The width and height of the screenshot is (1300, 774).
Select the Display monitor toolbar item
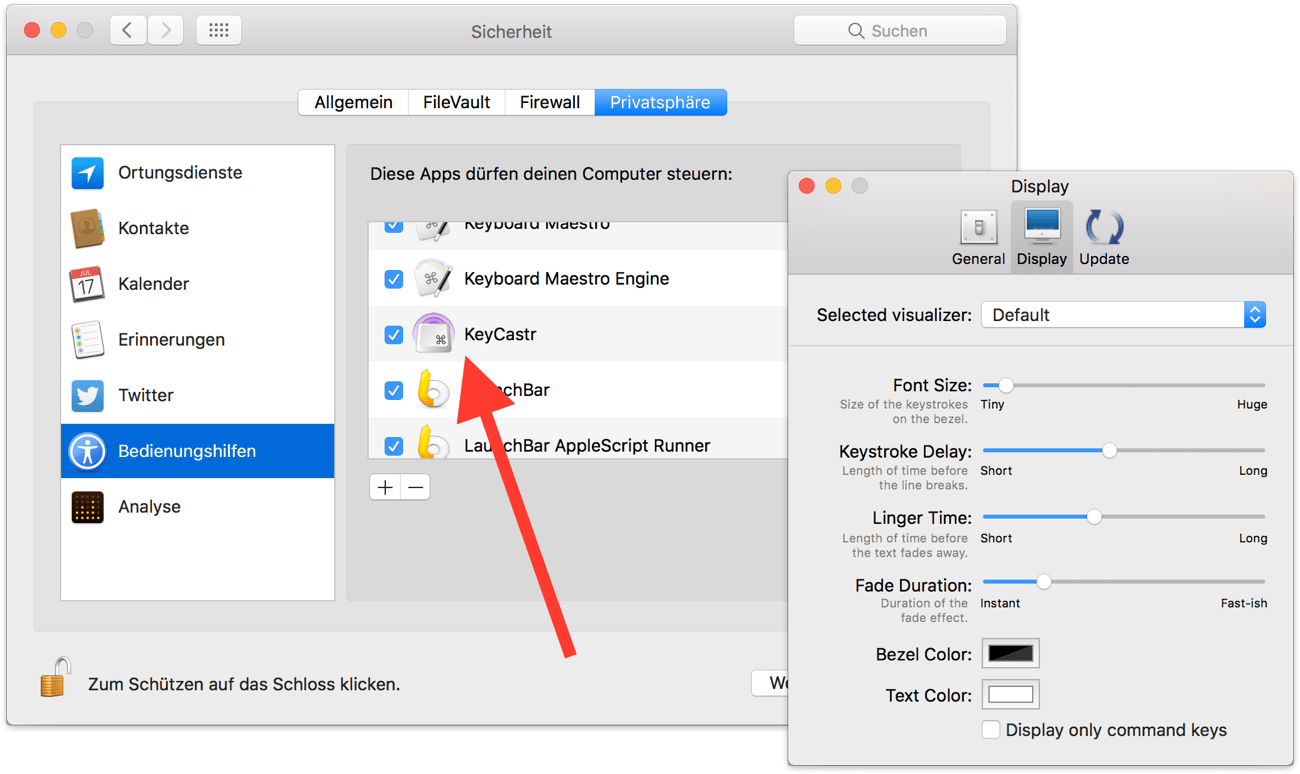1041,238
